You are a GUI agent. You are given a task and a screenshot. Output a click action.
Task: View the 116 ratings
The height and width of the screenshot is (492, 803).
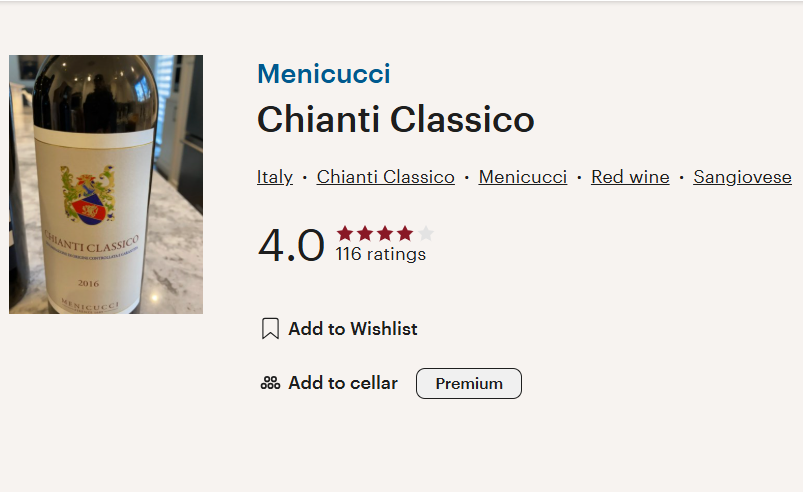[x=380, y=255]
